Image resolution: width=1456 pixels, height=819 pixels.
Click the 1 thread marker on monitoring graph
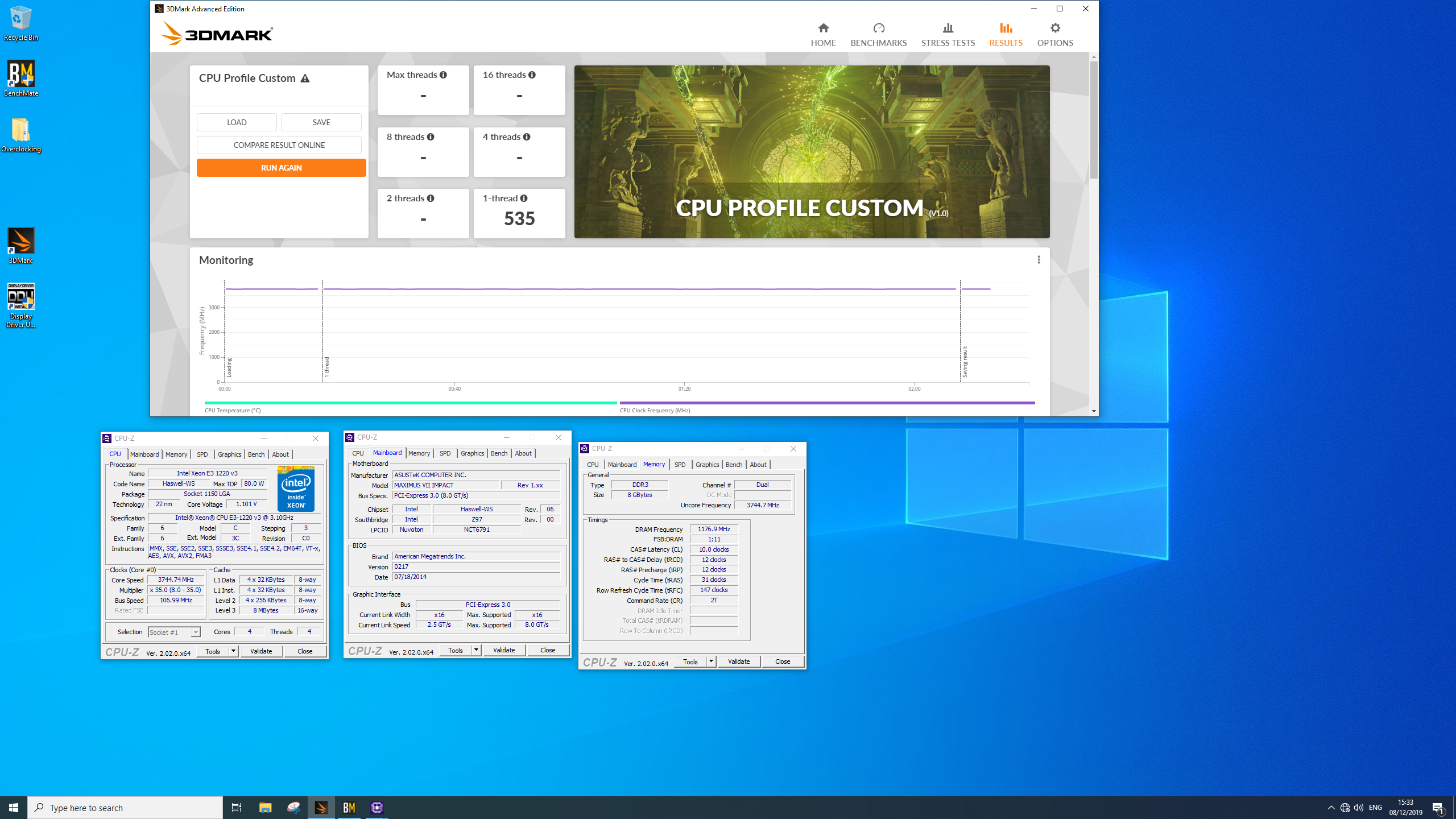(x=326, y=367)
